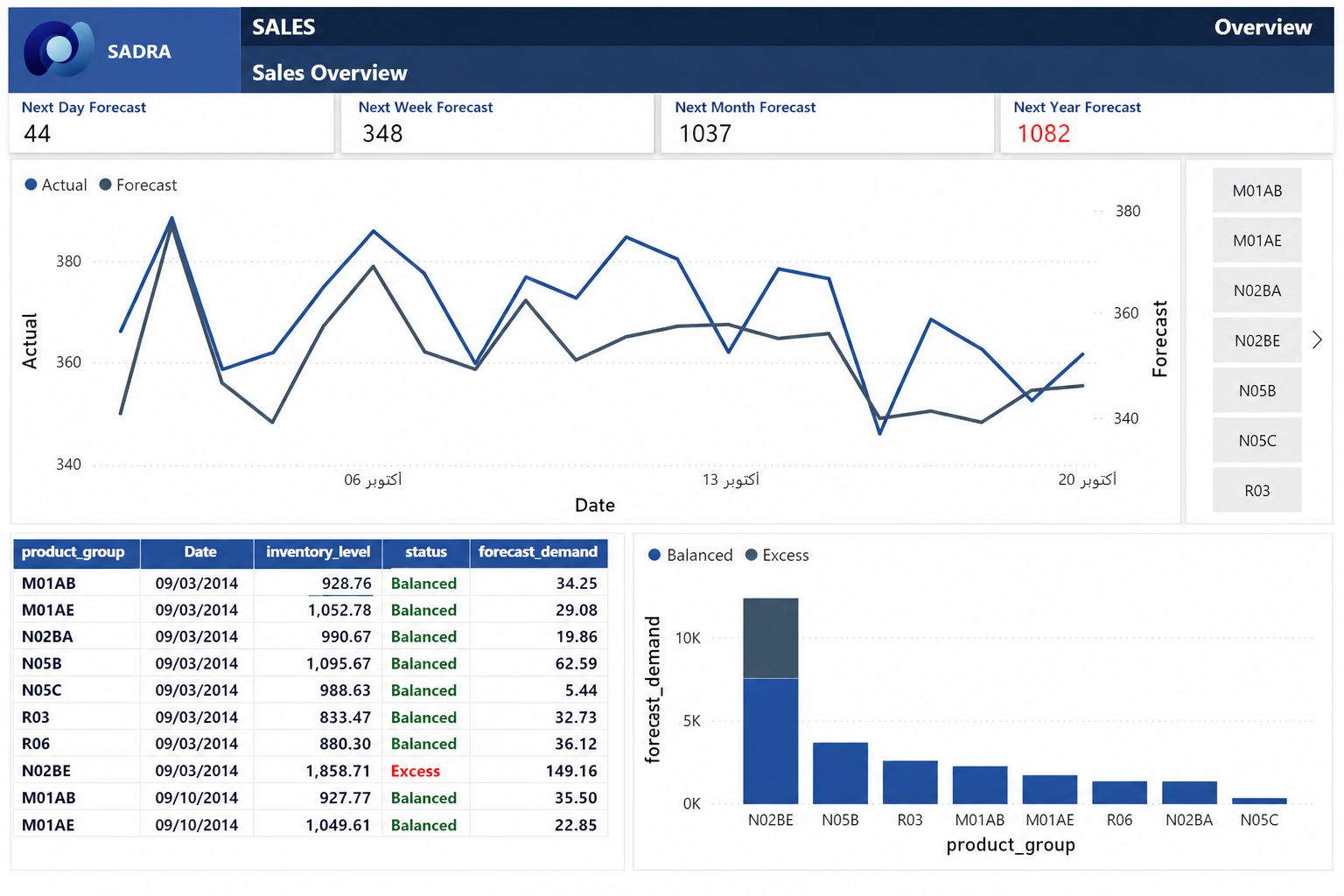
Task: Click the N02BE cell in the table
Action: click(x=46, y=771)
